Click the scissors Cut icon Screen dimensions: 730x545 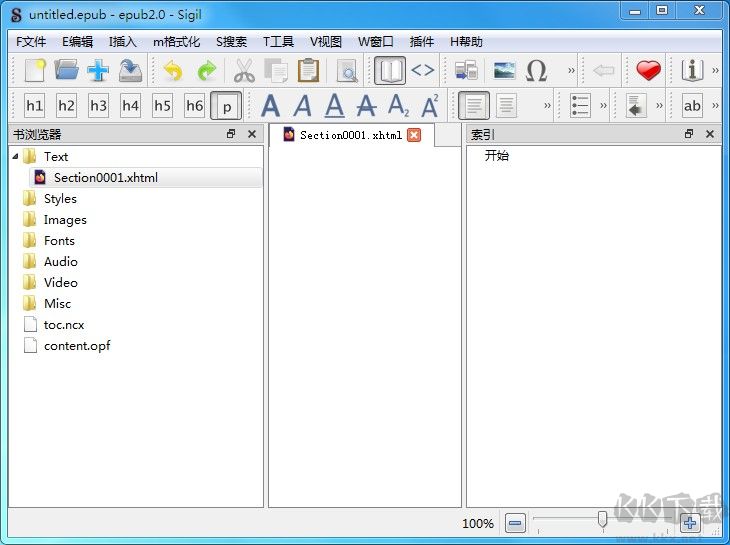coord(244,70)
